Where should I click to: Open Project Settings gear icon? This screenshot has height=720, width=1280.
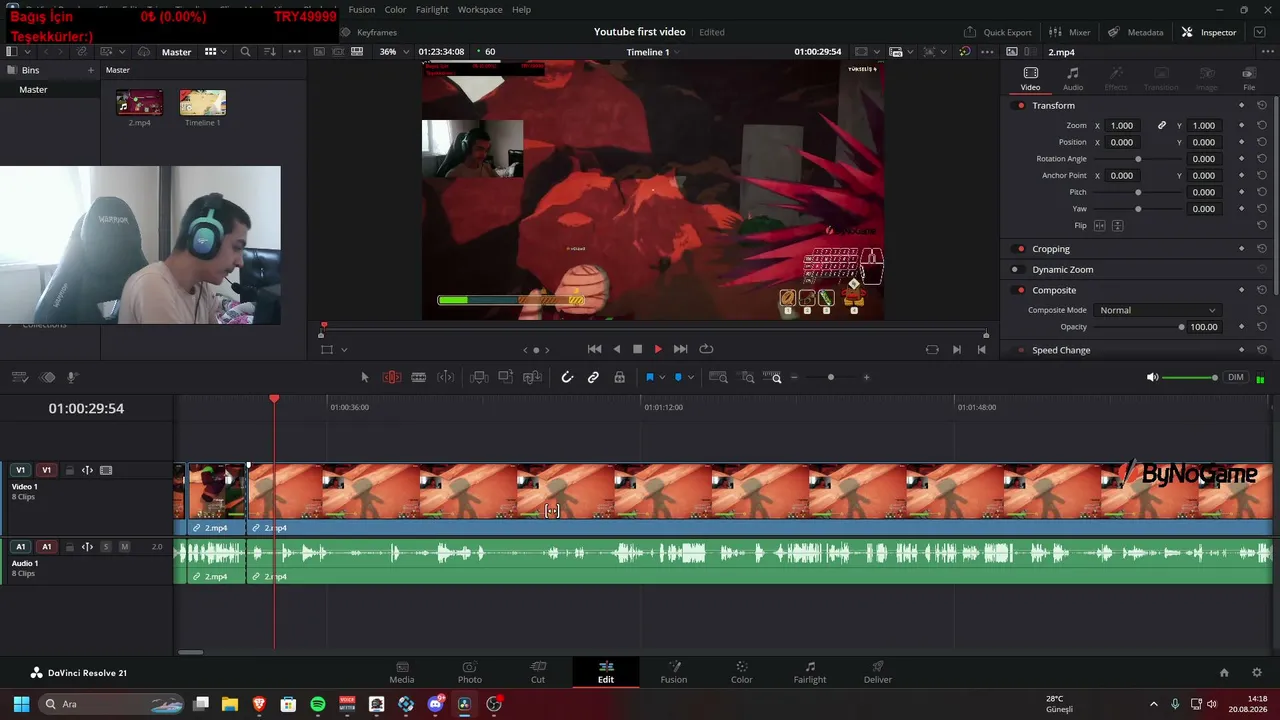click(x=1257, y=673)
